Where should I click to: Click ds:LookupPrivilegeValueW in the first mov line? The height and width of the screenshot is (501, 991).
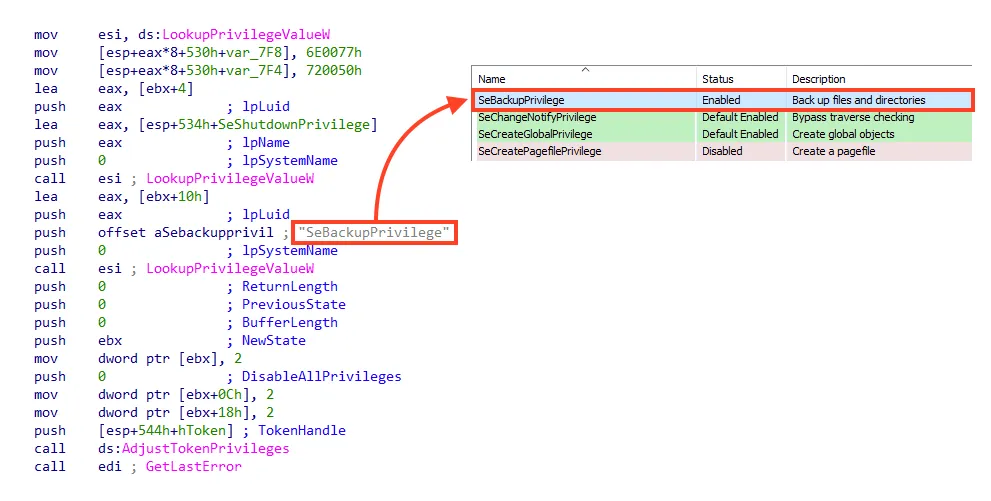click(234, 34)
